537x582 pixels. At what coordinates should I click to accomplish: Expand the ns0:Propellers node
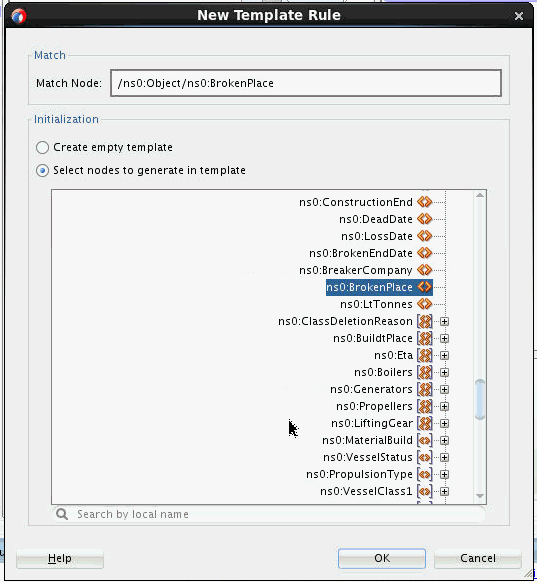(444, 406)
